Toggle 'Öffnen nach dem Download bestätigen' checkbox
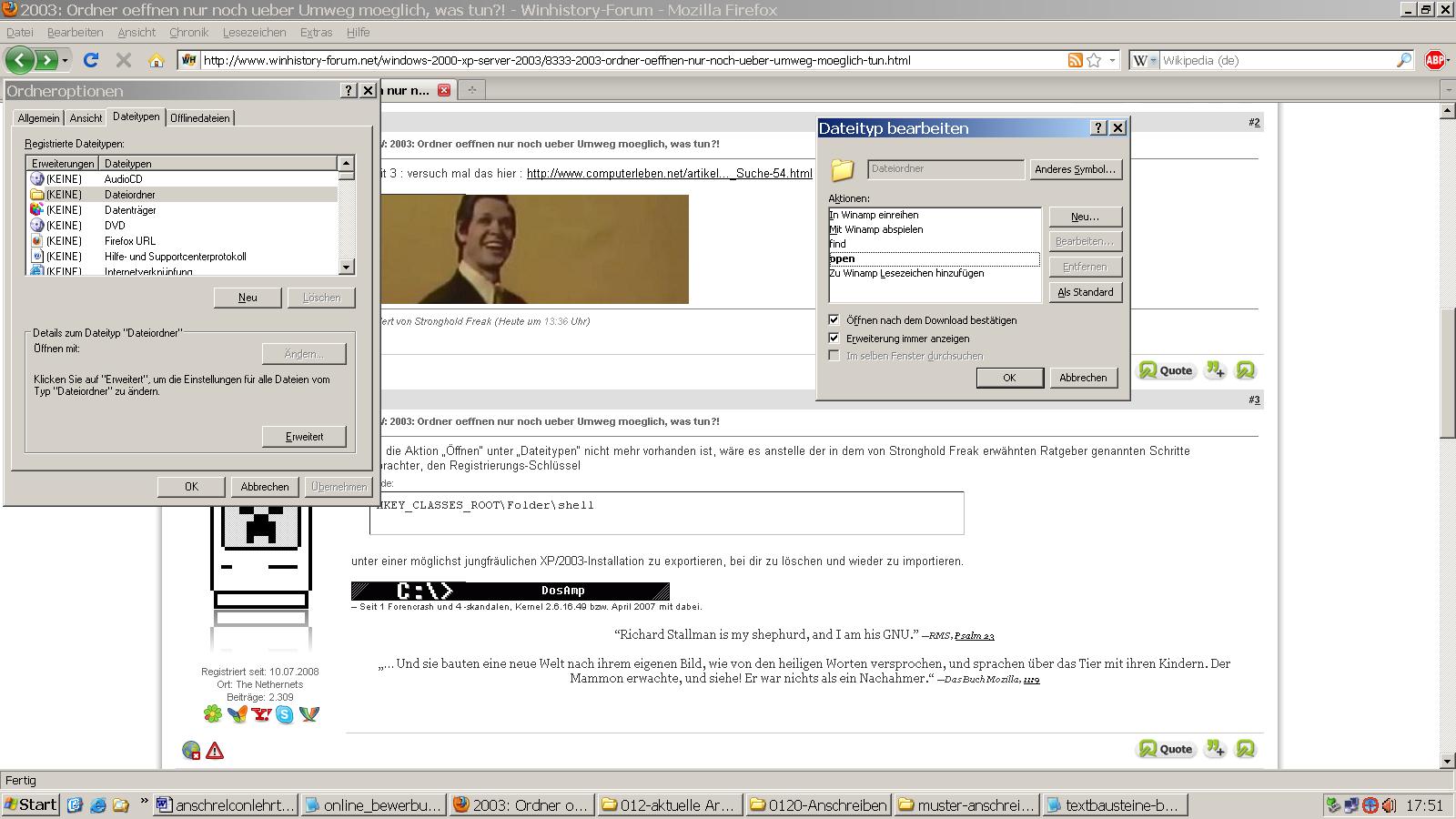Image resolution: width=1456 pixels, height=819 pixels. [834, 320]
